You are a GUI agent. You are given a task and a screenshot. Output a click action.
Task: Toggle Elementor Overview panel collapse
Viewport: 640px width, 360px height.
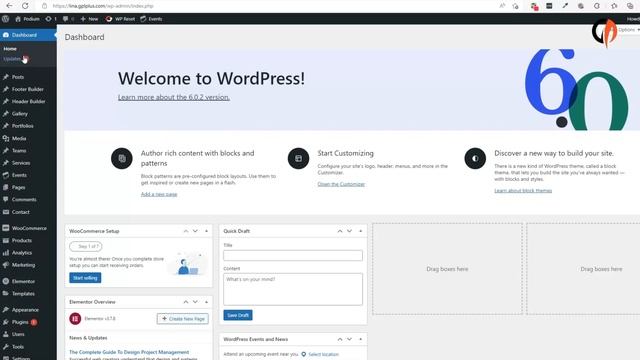[206, 302]
